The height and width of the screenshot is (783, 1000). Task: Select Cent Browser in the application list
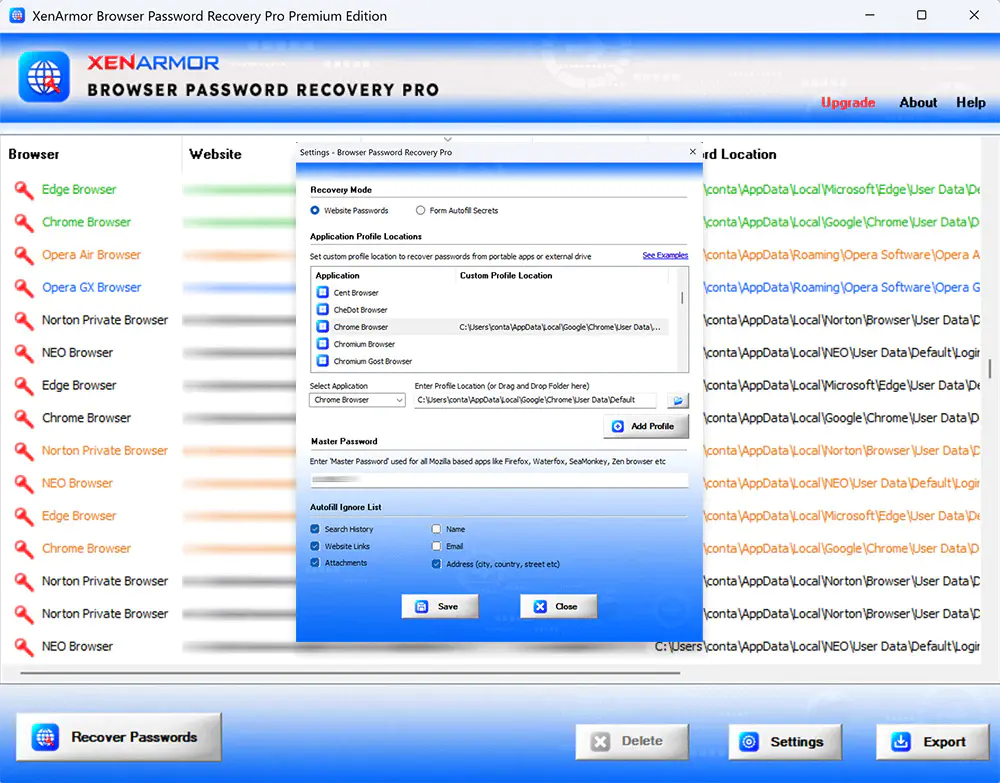click(x=490, y=292)
